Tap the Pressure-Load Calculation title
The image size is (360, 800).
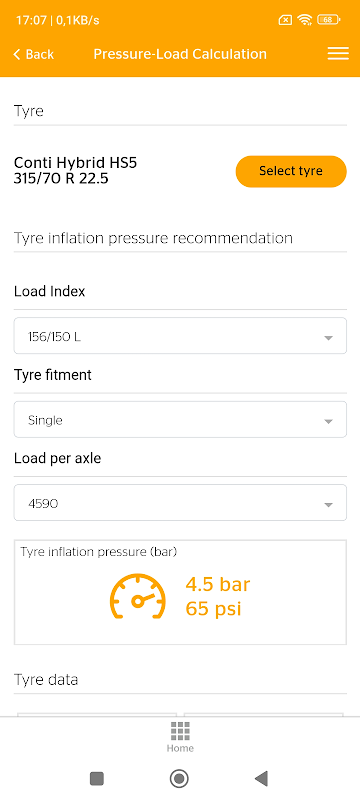pyautogui.click(x=180, y=54)
